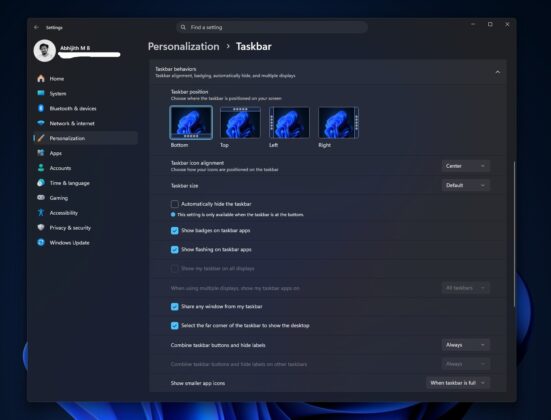Viewport: 551px width, 420px height.
Task: Click the Taskbar position label
Action: point(189,92)
